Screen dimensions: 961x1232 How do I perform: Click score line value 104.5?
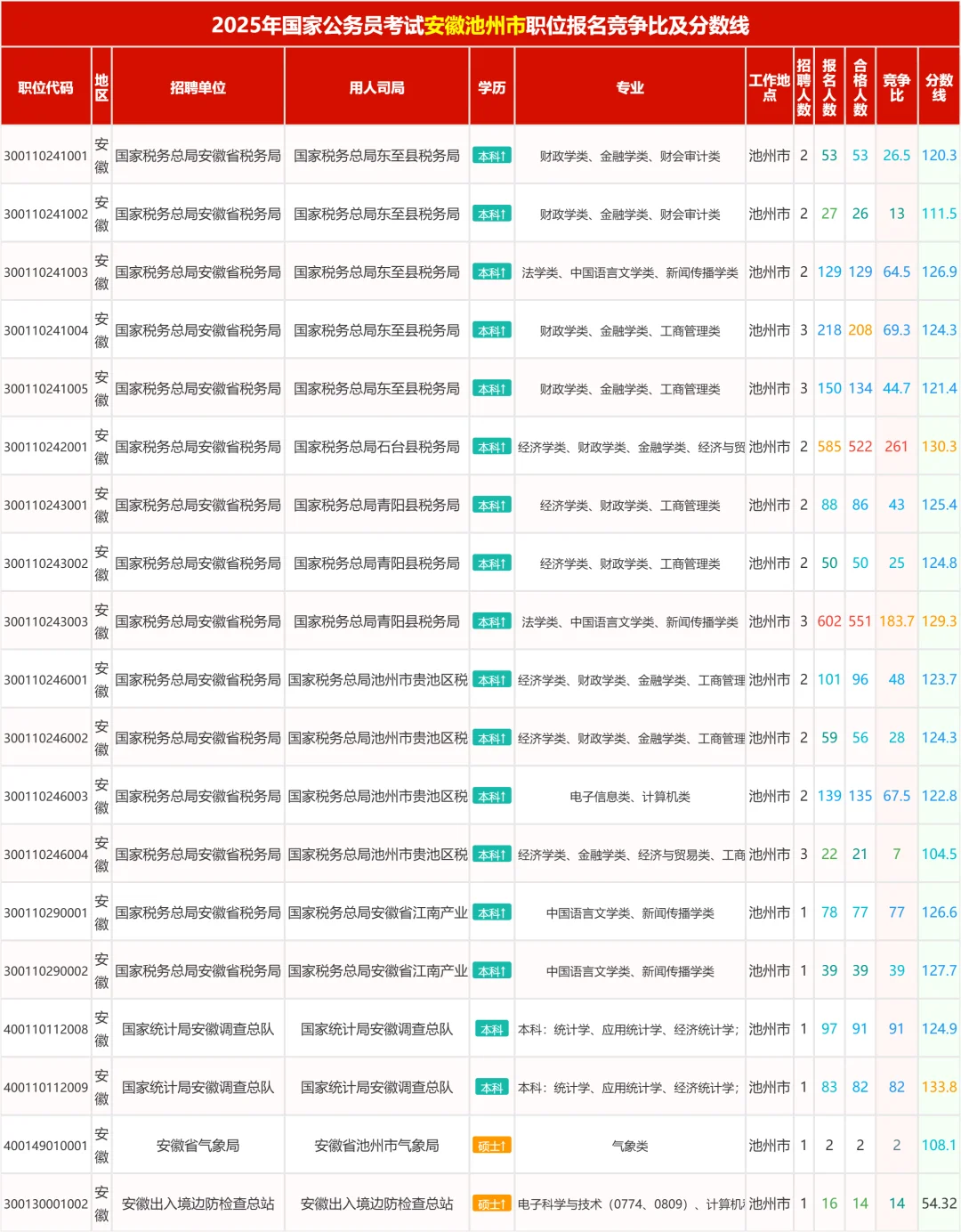pos(939,855)
